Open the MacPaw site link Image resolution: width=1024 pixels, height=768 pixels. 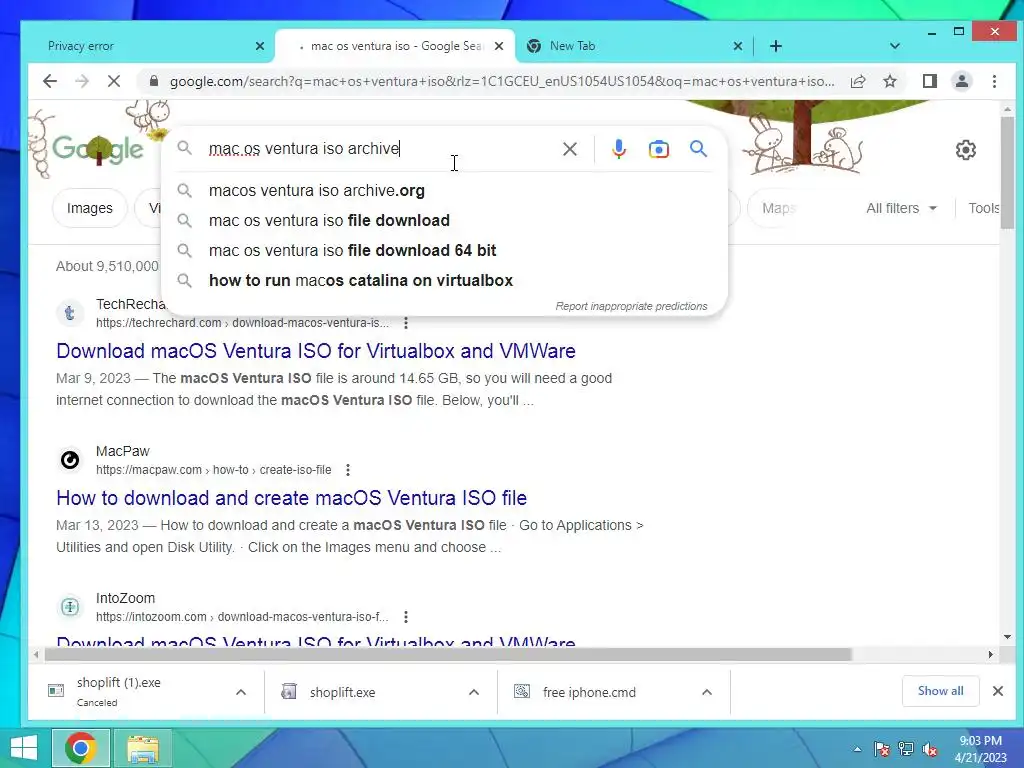point(214,470)
